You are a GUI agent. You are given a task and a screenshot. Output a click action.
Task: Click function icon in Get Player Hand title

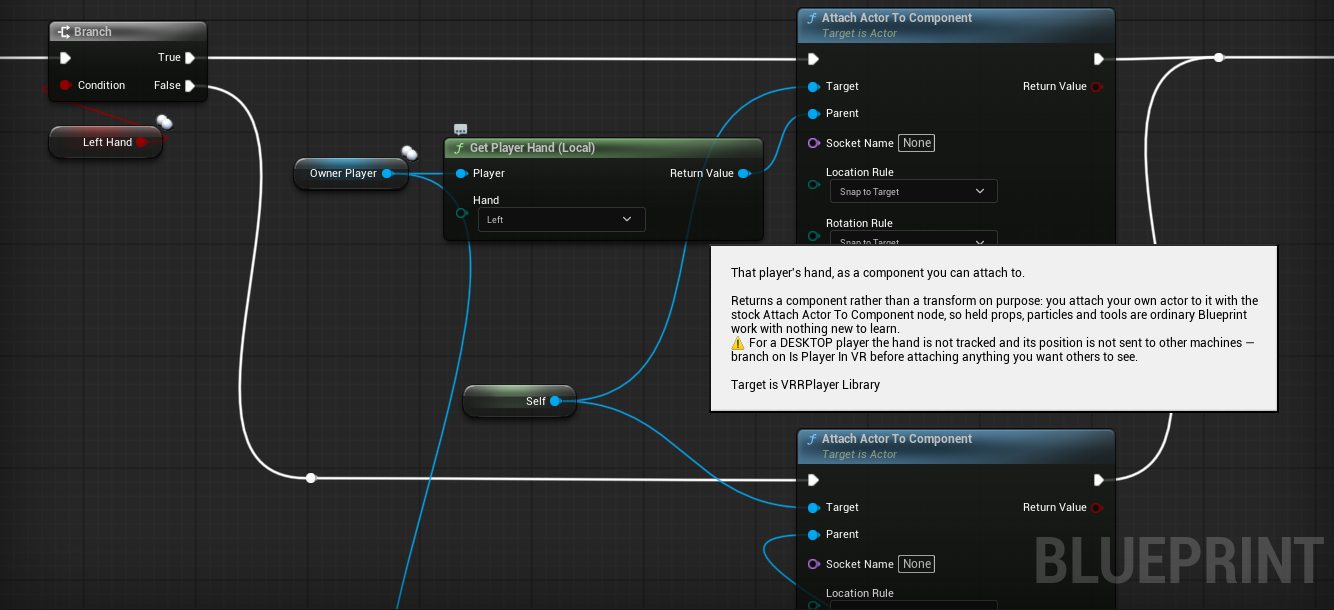click(459, 148)
